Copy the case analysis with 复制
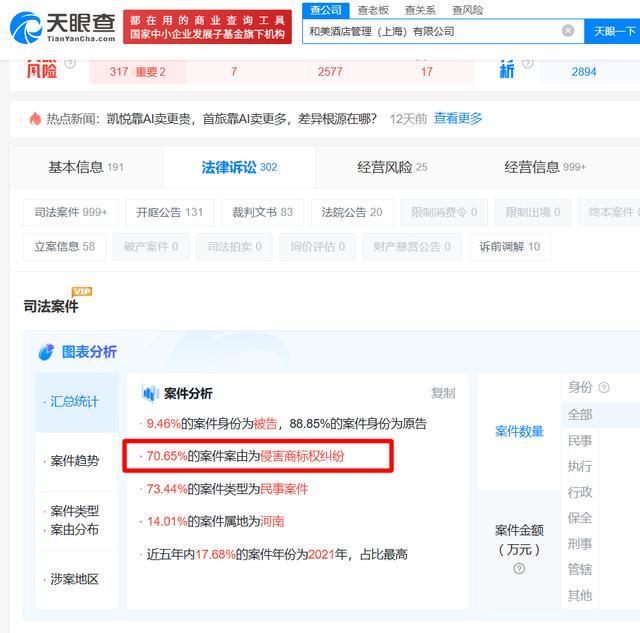Viewport: 640px width, 633px height. point(443,393)
